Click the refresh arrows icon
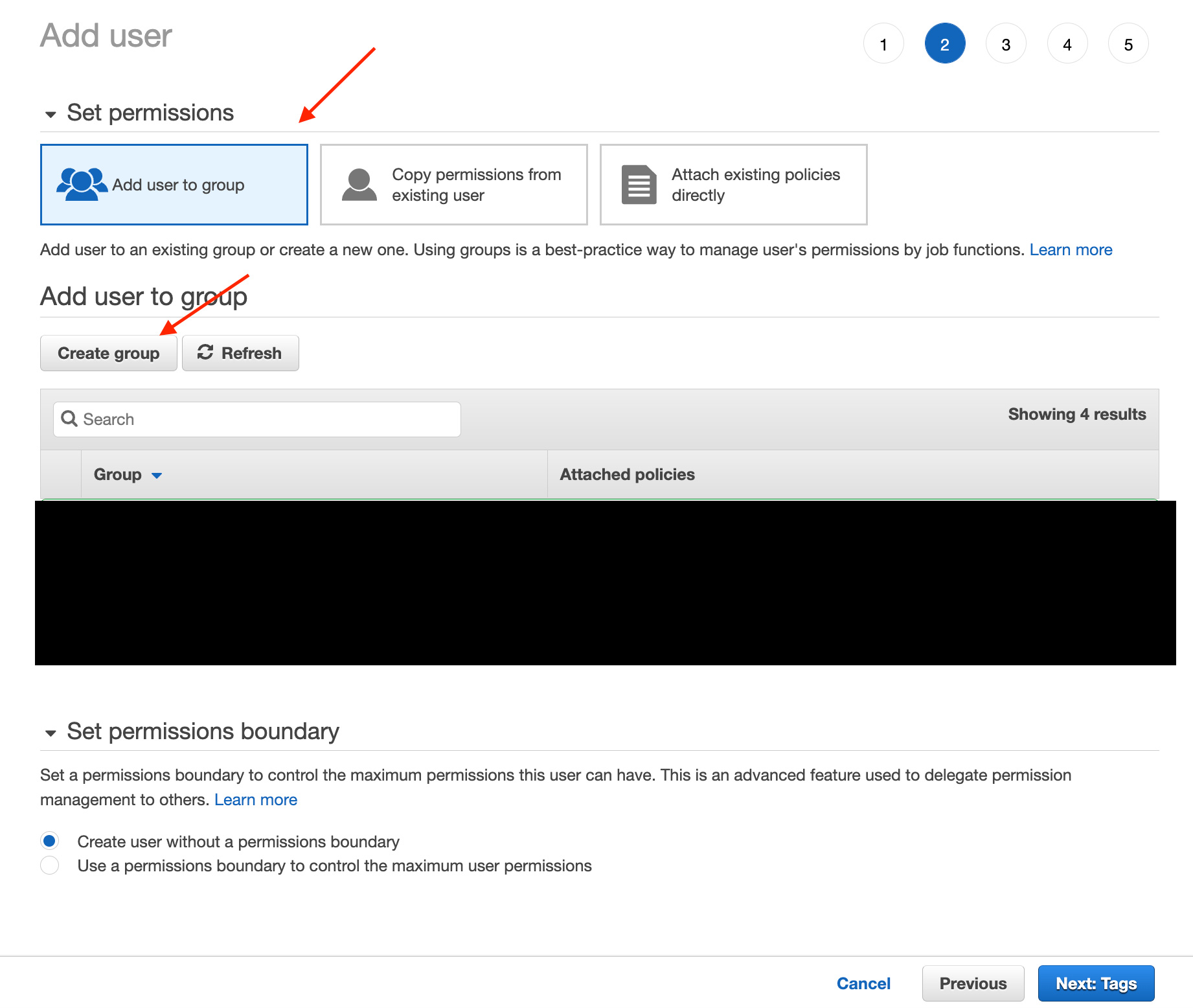The width and height of the screenshot is (1193, 1008). [205, 352]
